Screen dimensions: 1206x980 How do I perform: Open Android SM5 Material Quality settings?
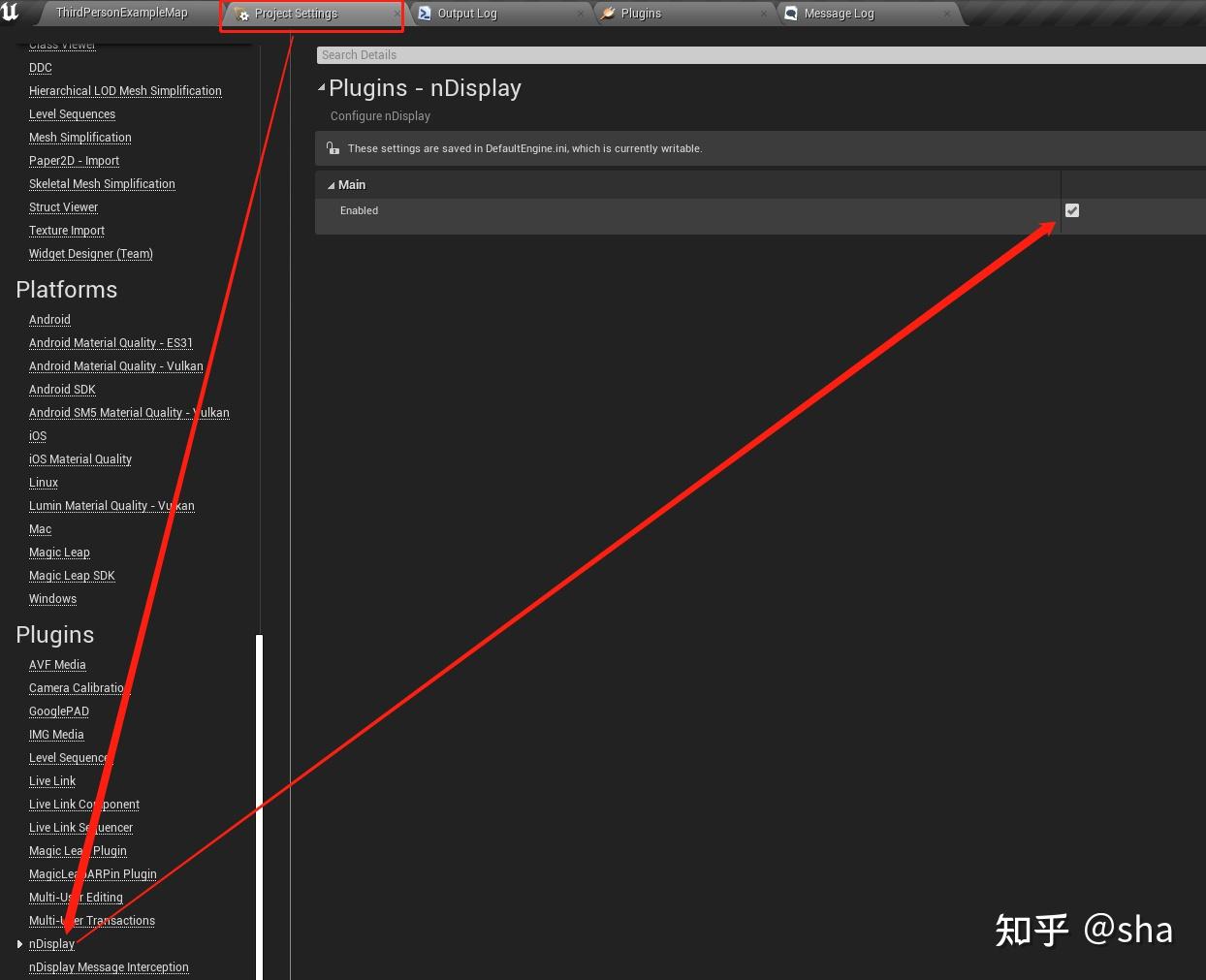click(x=129, y=413)
